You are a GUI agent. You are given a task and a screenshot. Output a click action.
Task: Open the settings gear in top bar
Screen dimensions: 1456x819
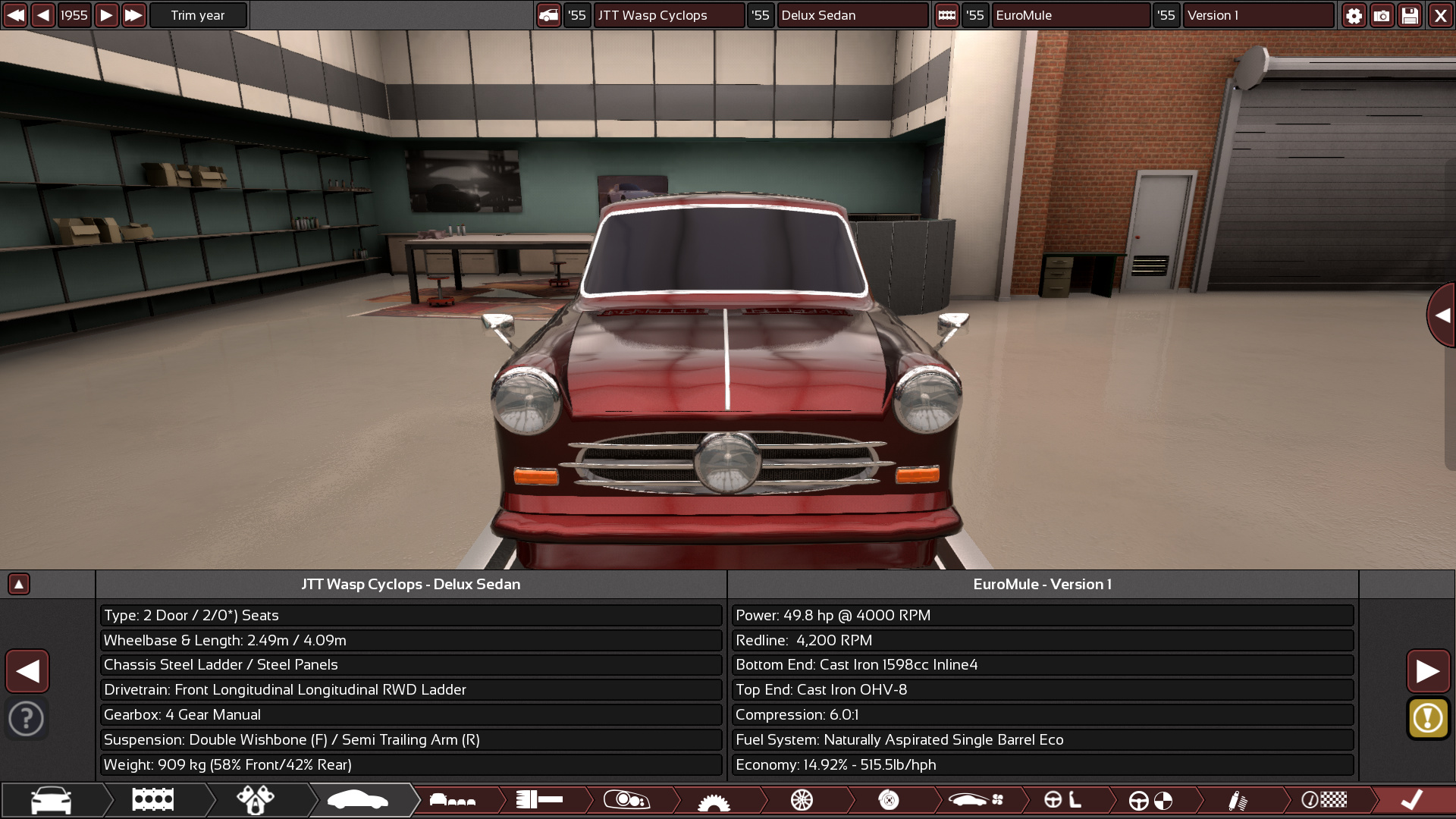point(1354,15)
